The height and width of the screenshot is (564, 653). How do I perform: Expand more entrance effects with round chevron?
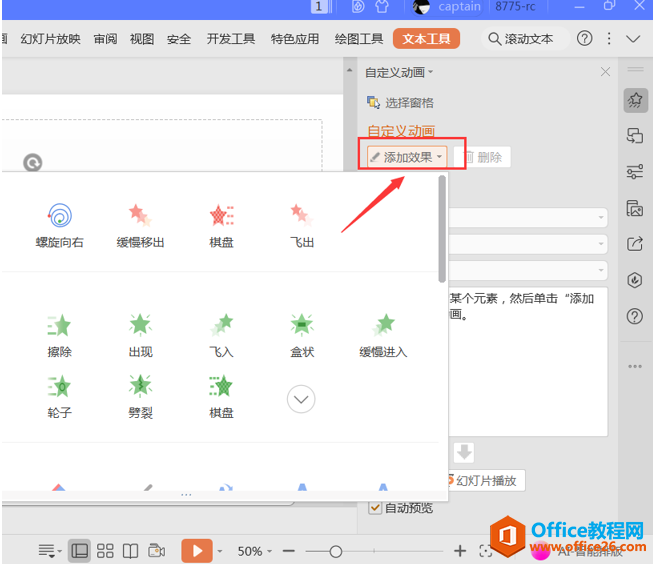301,399
